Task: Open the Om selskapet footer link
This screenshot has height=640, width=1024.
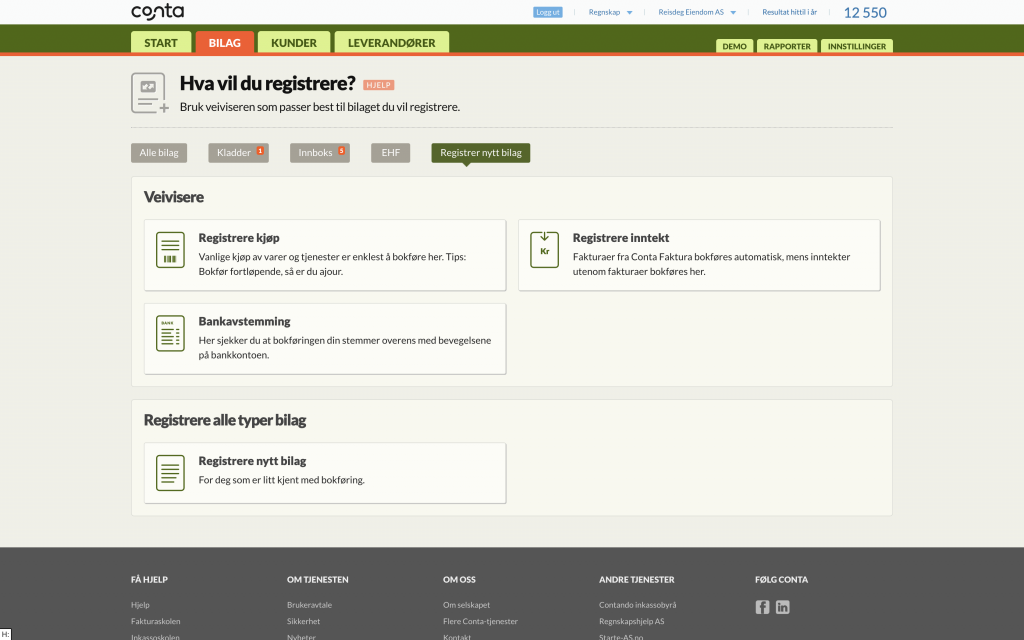Action: click(466, 605)
